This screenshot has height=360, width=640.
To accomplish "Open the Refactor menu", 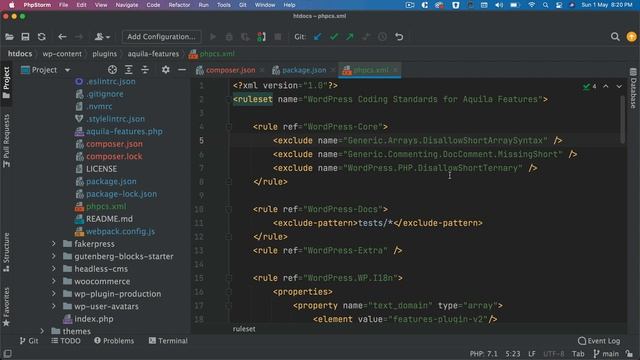I will (179, 5).
